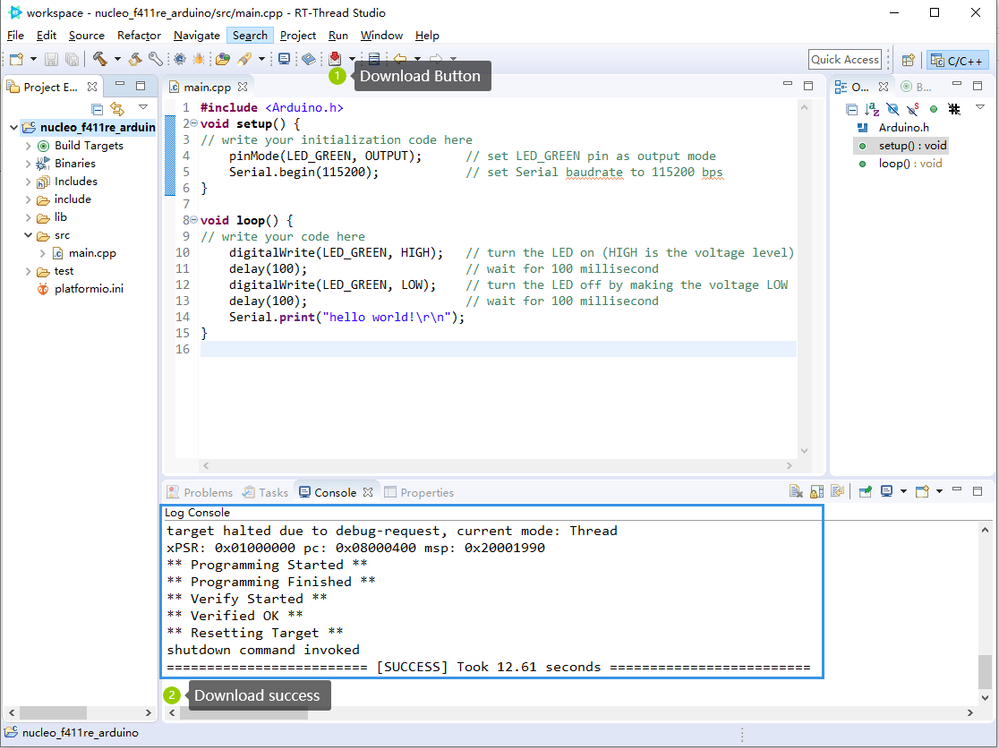
Task: Switch to the Build Targets tab beside Outline
Action: click(x=916, y=87)
